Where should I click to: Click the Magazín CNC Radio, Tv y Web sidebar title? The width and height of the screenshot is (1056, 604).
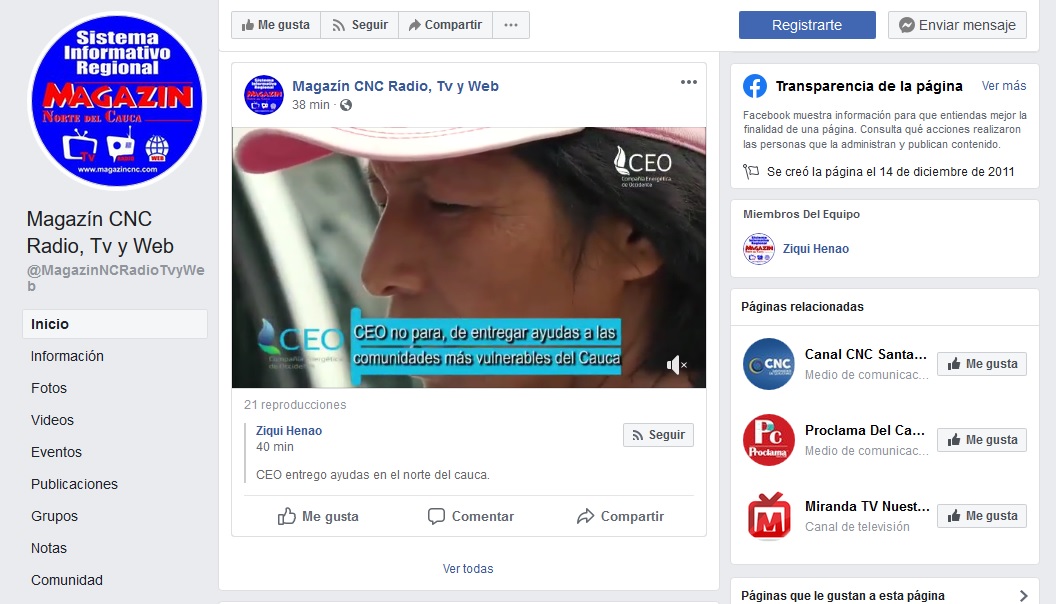[100, 232]
